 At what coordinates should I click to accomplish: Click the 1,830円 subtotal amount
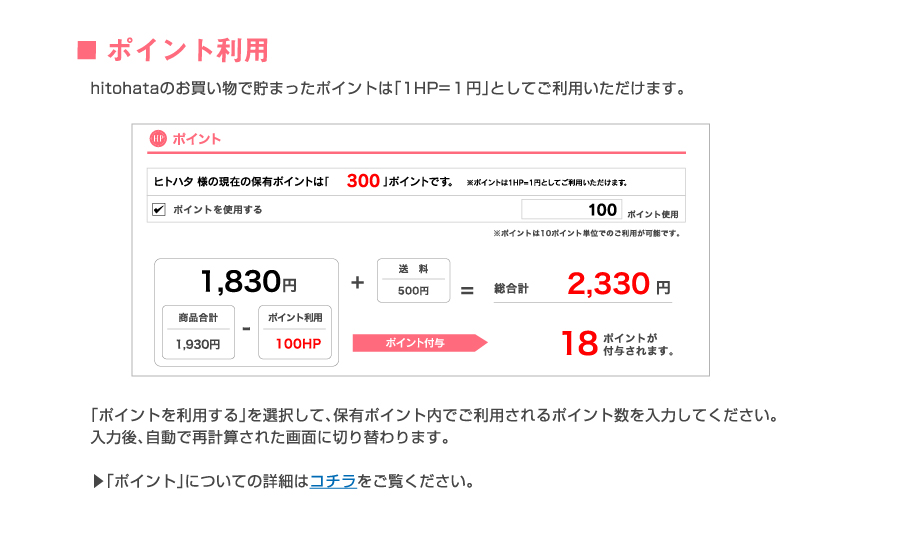(249, 281)
